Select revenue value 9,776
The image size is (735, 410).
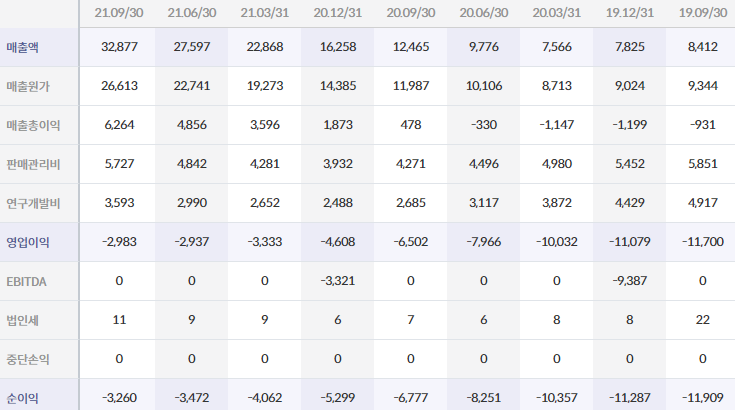[484, 47]
